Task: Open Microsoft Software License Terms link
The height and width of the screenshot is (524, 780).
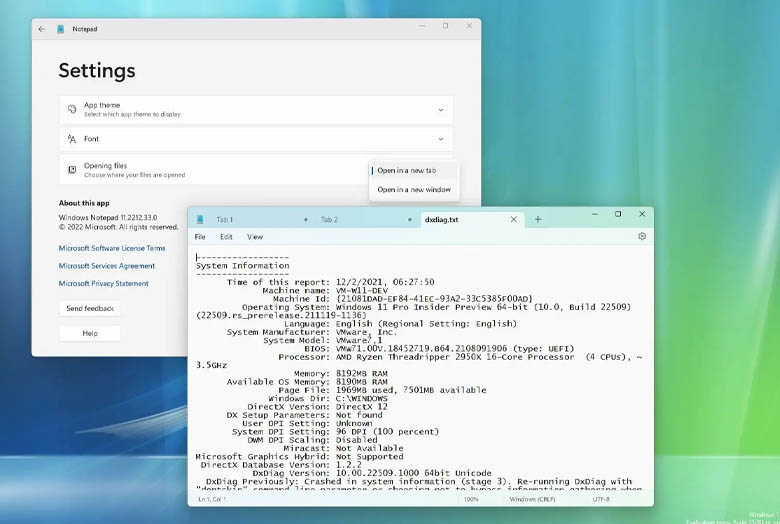Action: coord(112,248)
